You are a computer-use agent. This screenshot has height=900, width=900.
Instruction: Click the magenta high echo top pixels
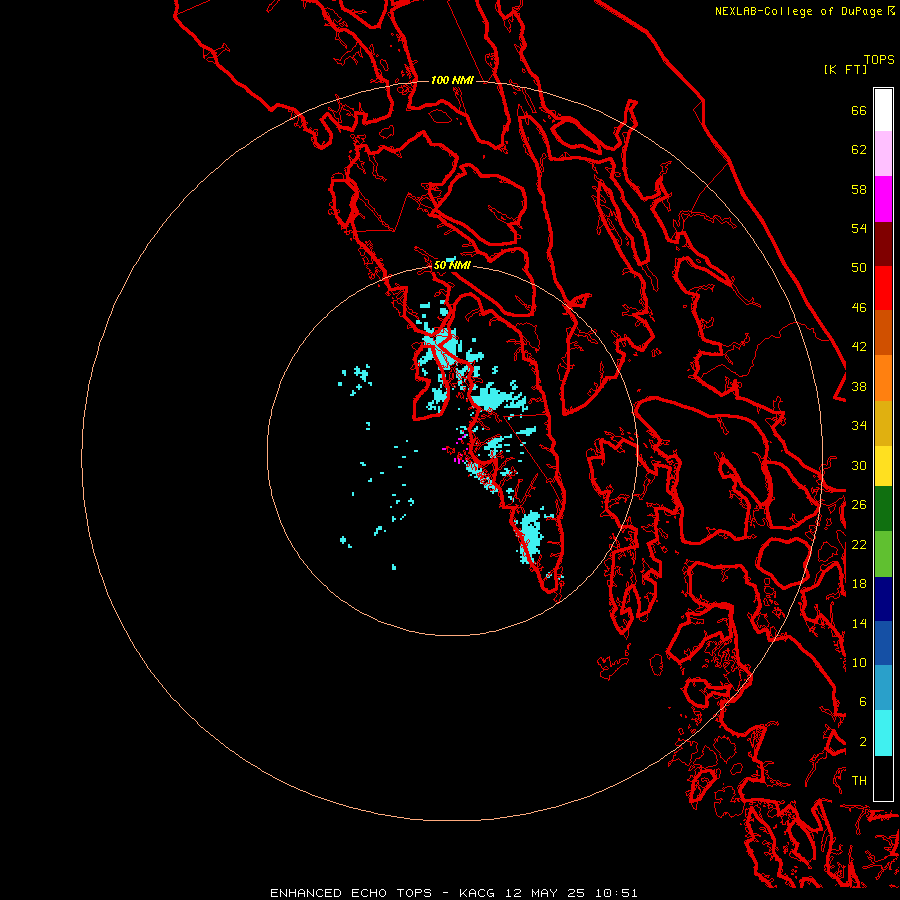pyautogui.click(x=456, y=449)
